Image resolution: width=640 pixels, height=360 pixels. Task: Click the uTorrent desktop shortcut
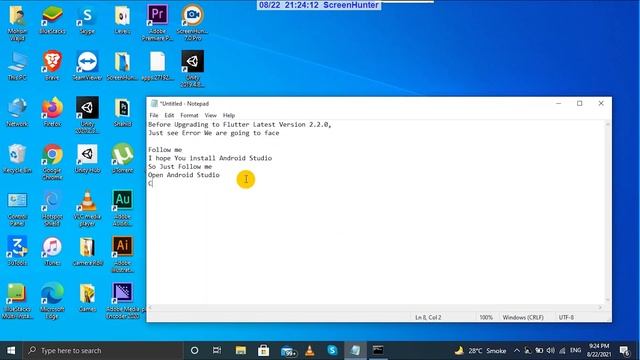click(122, 158)
